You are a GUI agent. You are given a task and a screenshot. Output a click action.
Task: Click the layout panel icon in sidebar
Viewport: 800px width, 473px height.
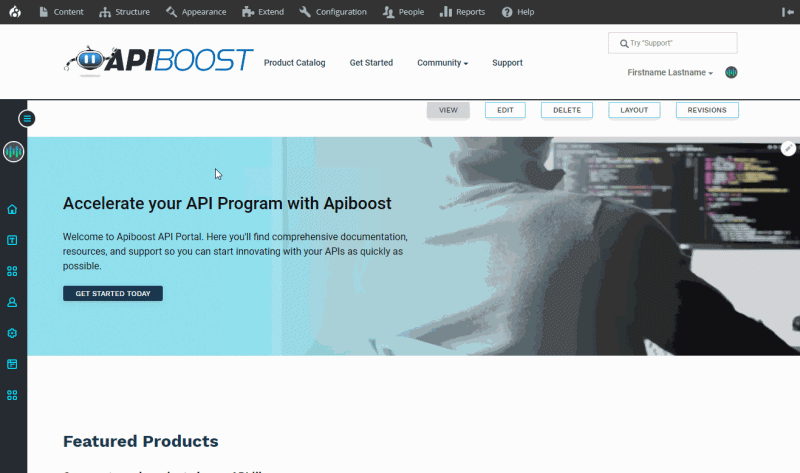click(x=12, y=364)
